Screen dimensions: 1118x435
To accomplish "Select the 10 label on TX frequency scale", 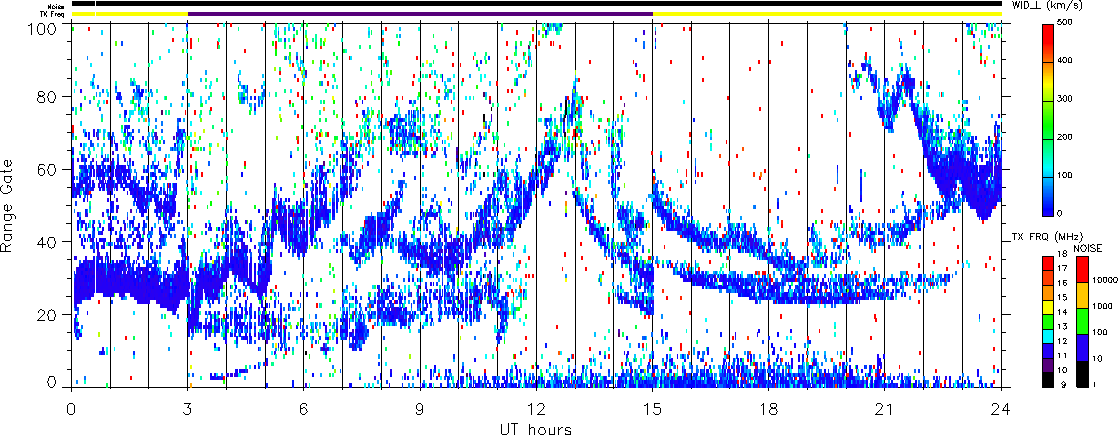I will (1062, 369).
